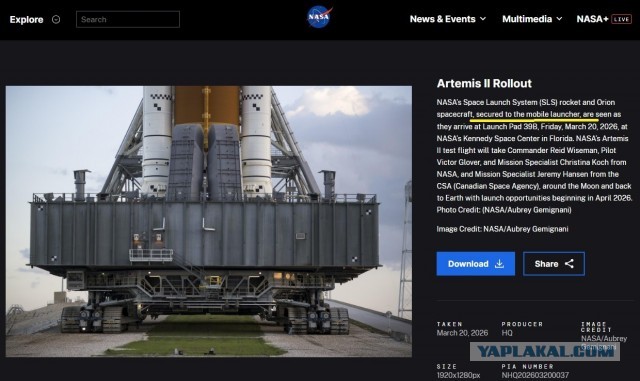Click the Download button
The width and height of the screenshot is (640, 381).
[x=476, y=264]
